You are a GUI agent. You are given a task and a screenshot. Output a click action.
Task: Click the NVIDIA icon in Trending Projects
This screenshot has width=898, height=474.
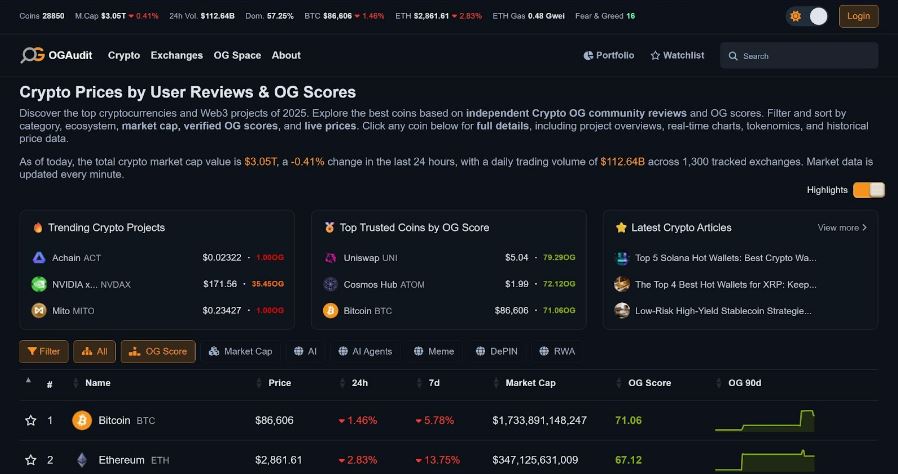click(x=39, y=284)
